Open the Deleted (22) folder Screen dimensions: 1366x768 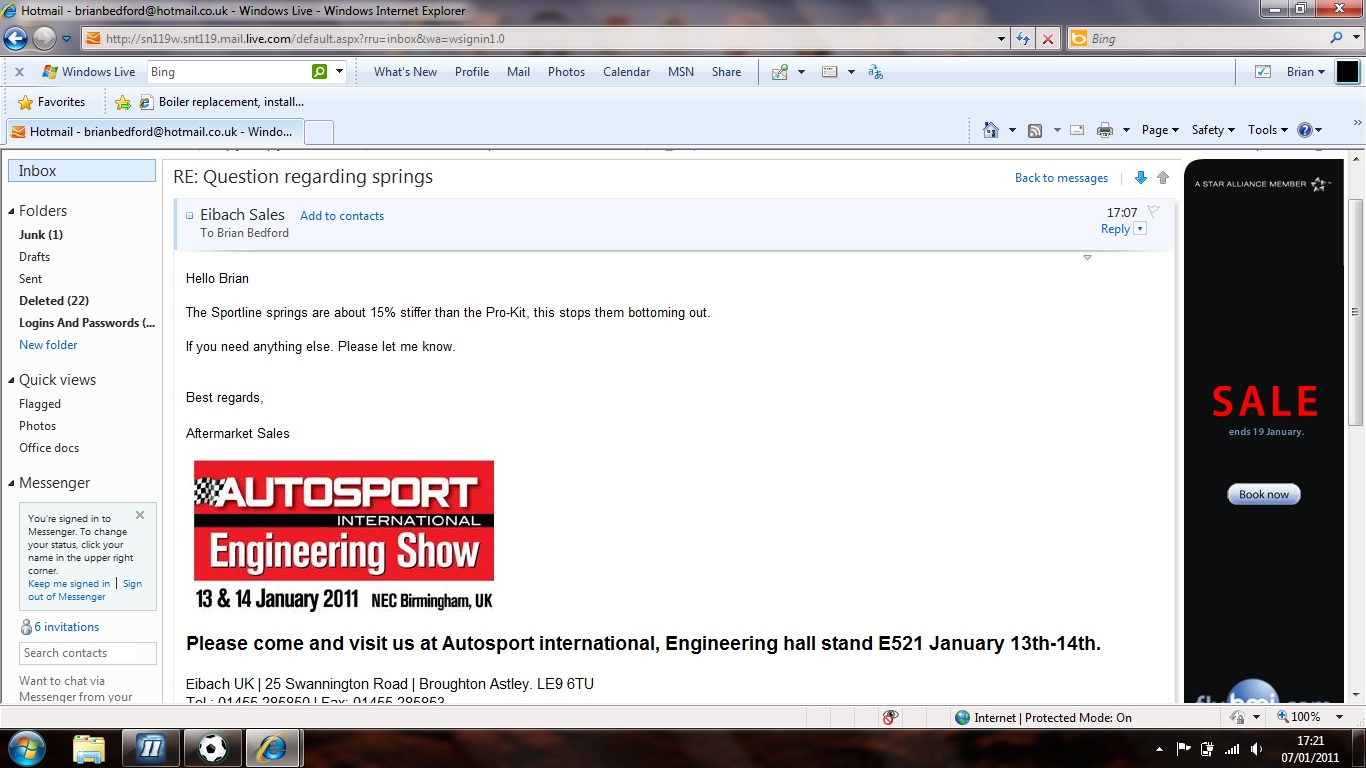tap(54, 301)
